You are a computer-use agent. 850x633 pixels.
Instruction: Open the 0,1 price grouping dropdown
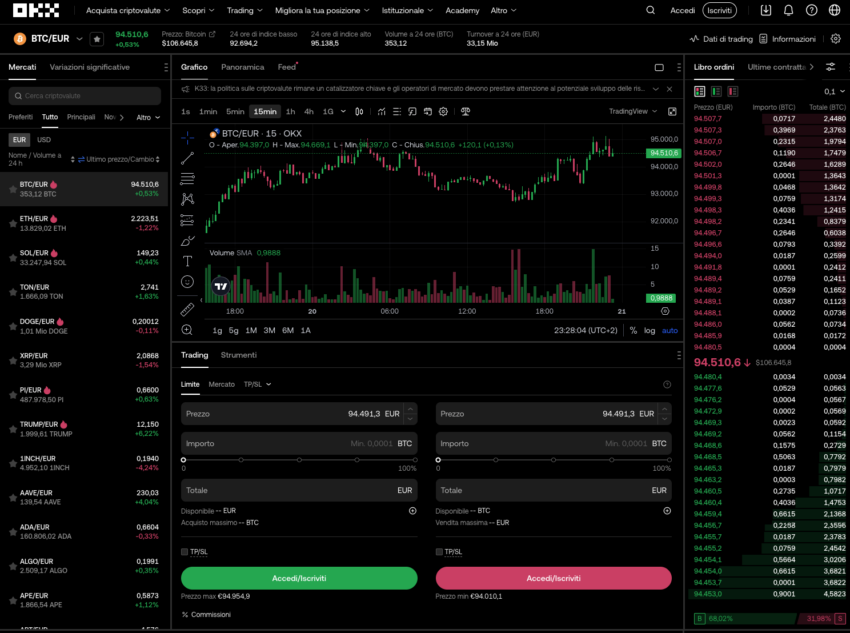click(x=834, y=92)
